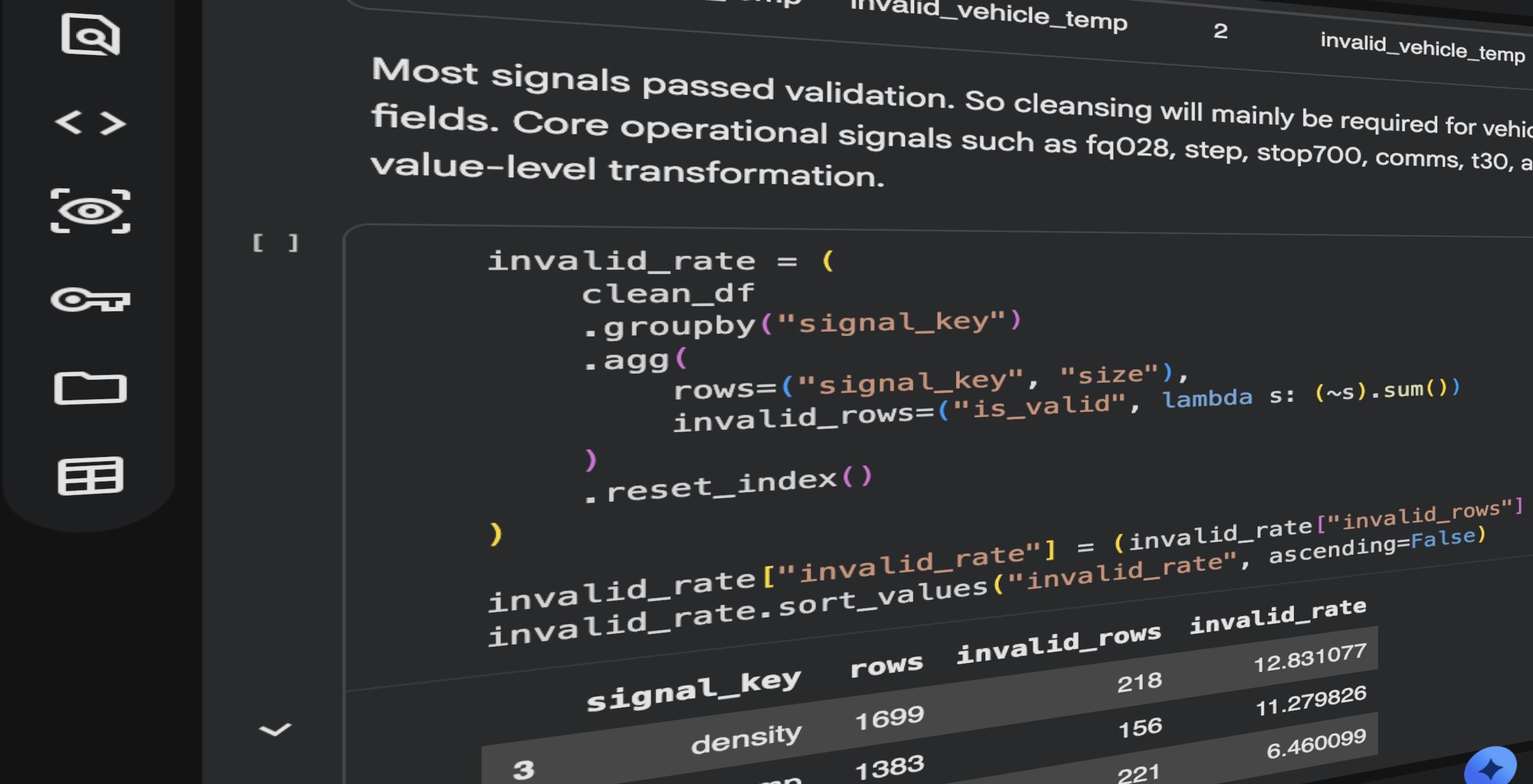Select the "density" signal_key cell
This screenshot has width=1533, height=784.
(746, 738)
